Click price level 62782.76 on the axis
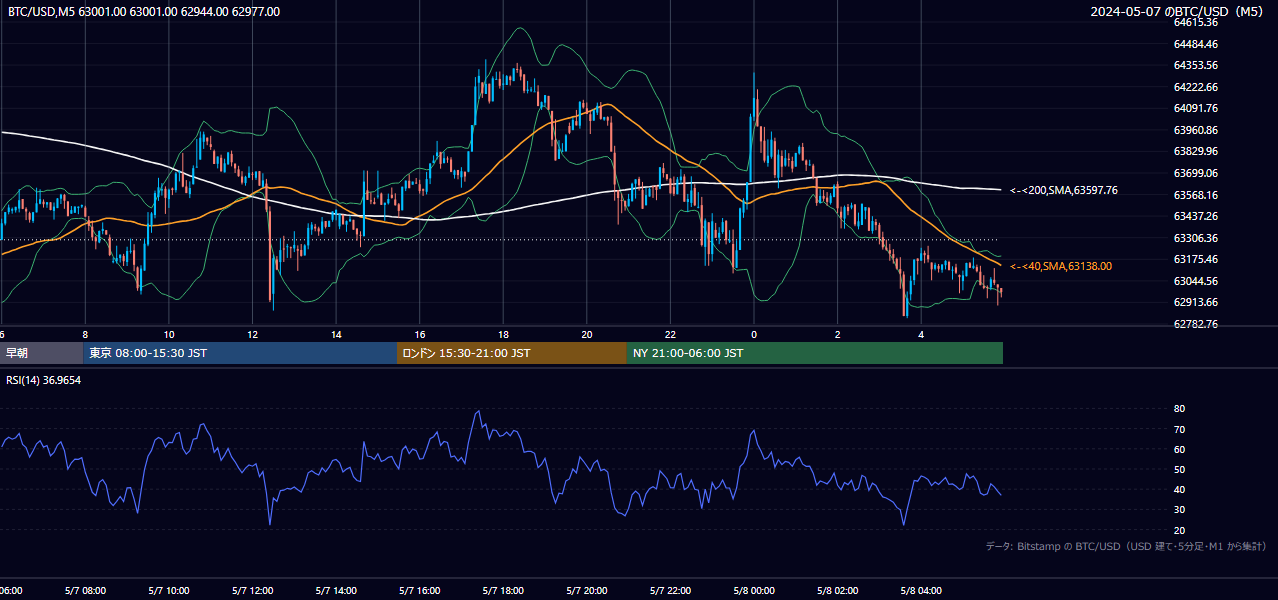 pyautogui.click(x=1196, y=324)
